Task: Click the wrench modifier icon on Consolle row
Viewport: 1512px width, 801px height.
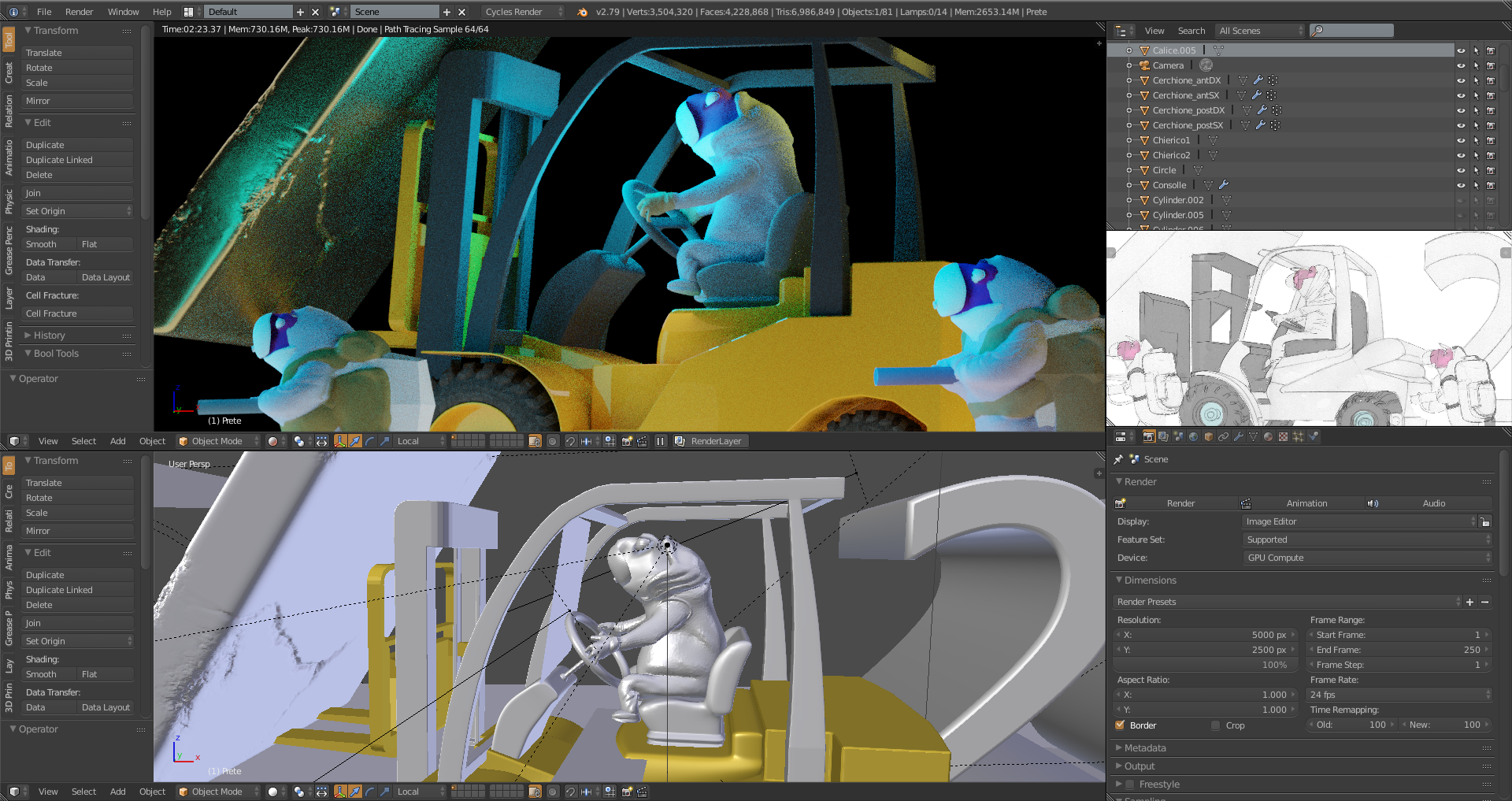Action: coord(1224,185)
